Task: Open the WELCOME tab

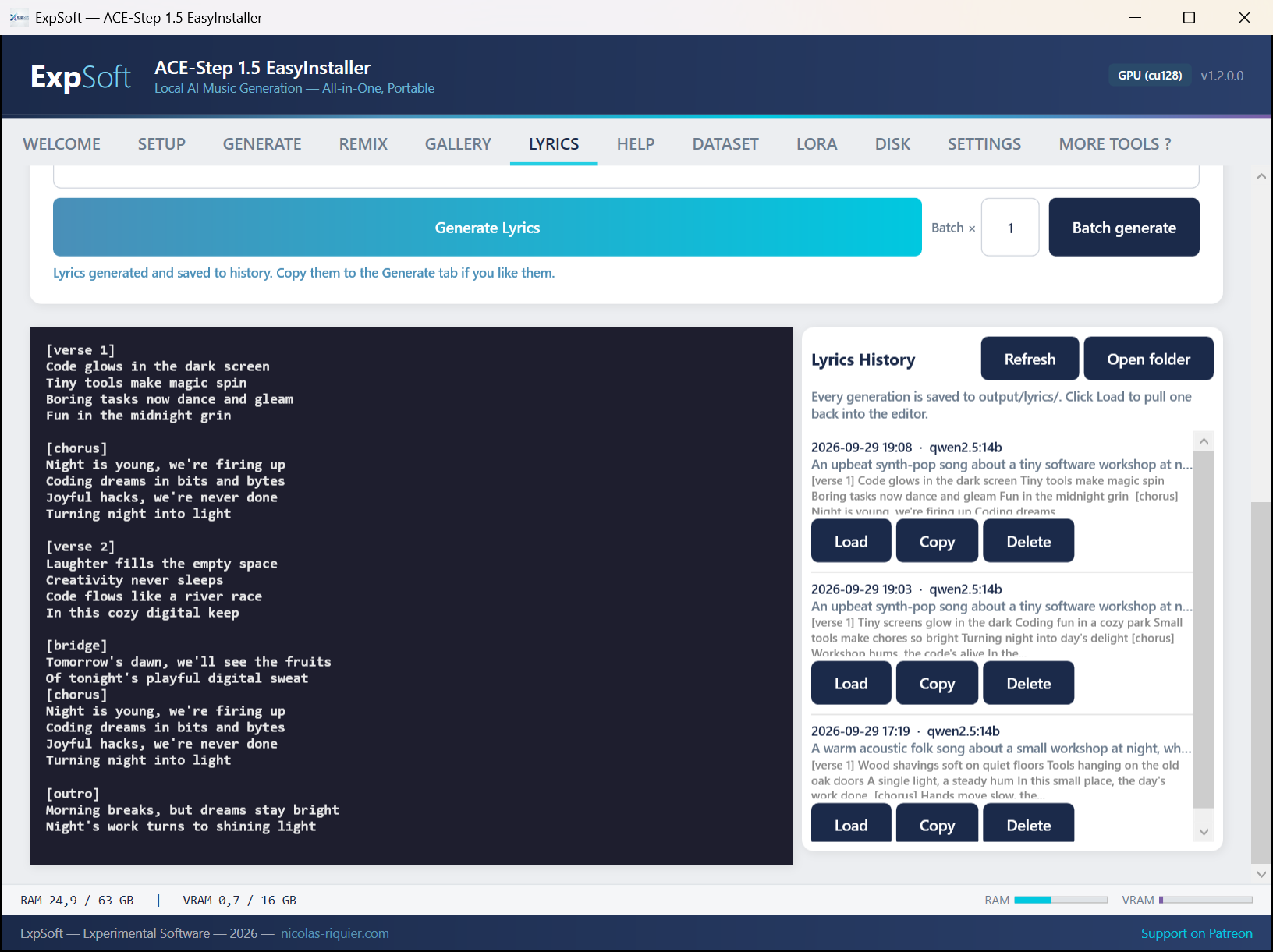Action: pyautogui.click(x=62, y=143)
